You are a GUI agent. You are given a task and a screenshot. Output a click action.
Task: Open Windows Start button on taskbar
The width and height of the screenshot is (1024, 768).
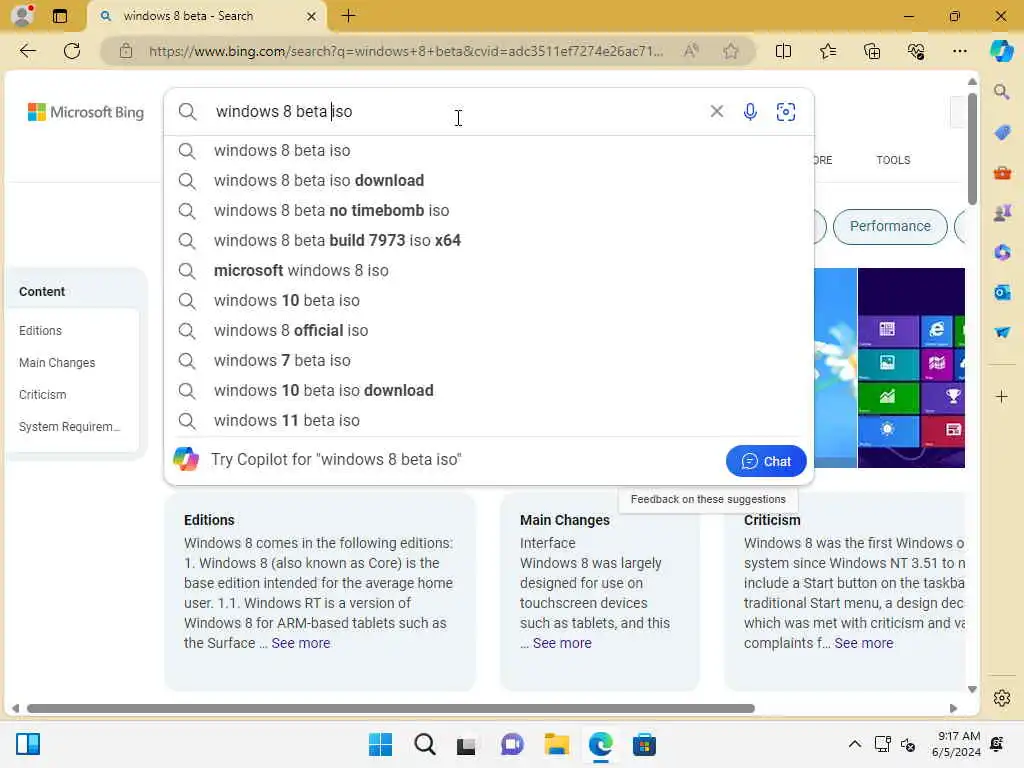[380, 744]
